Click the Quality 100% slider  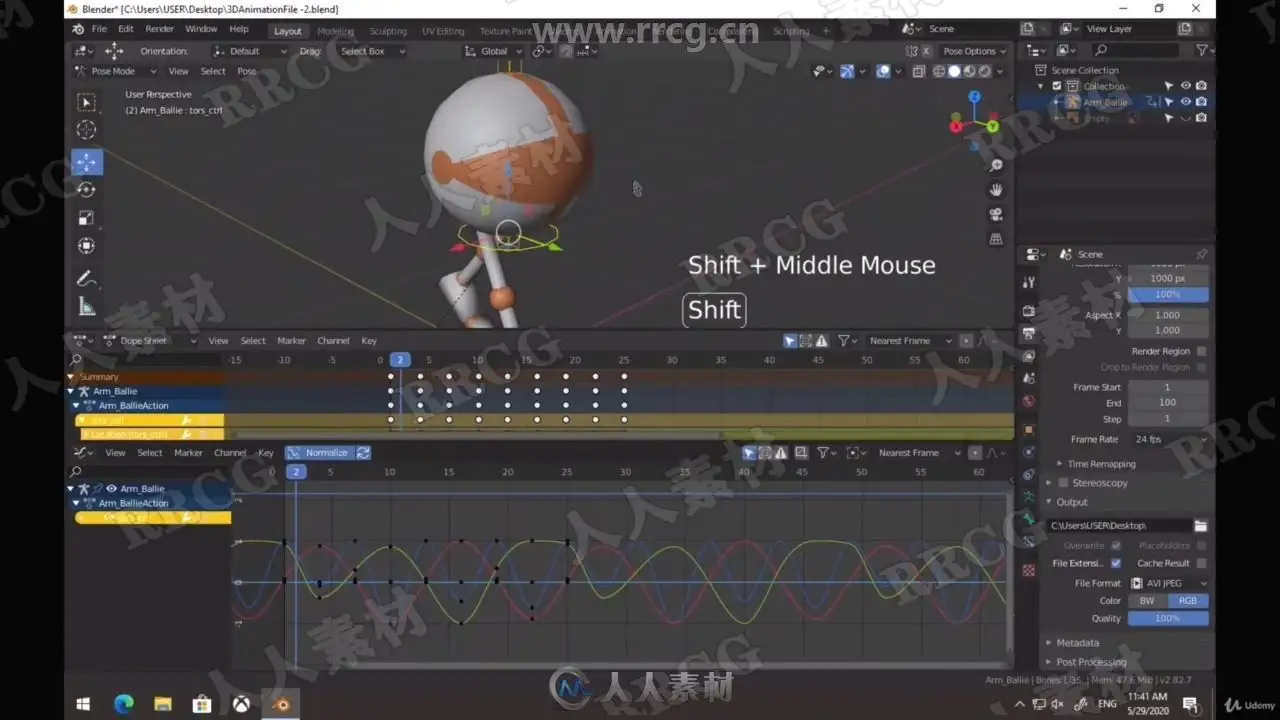[1168, 619]
